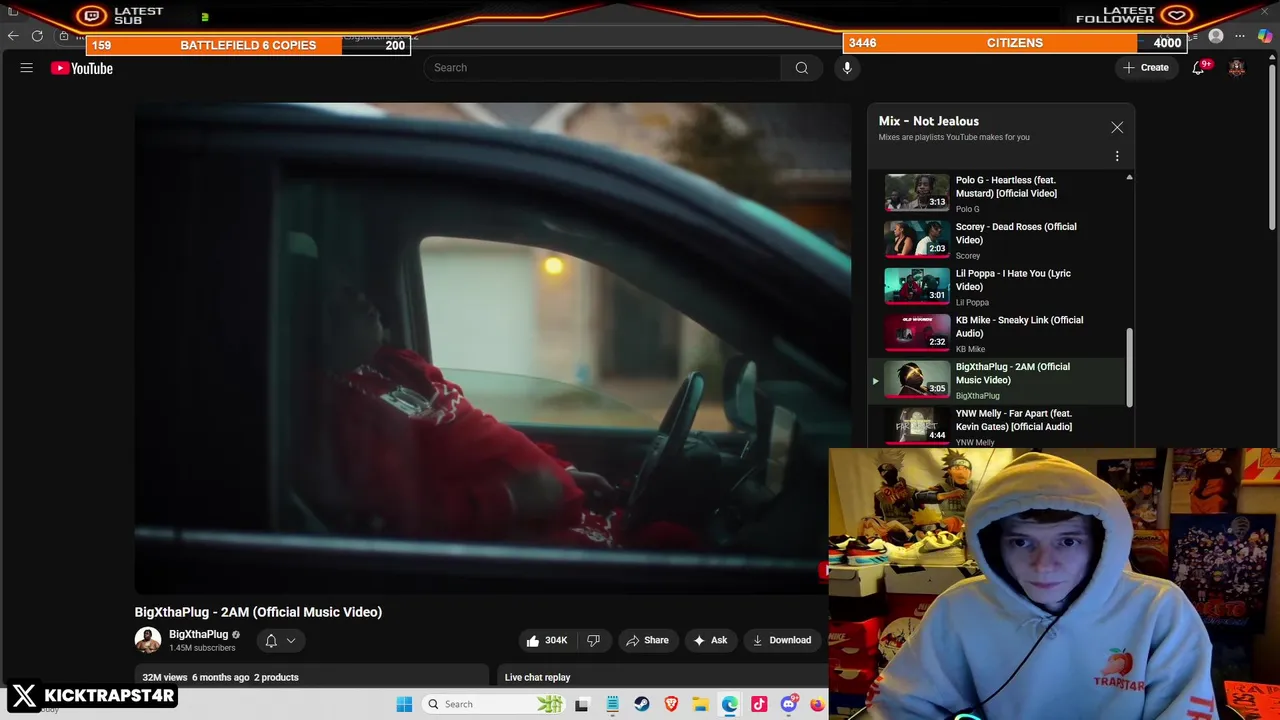
Task: Open Steam from the taskbar
Action: 642,704
